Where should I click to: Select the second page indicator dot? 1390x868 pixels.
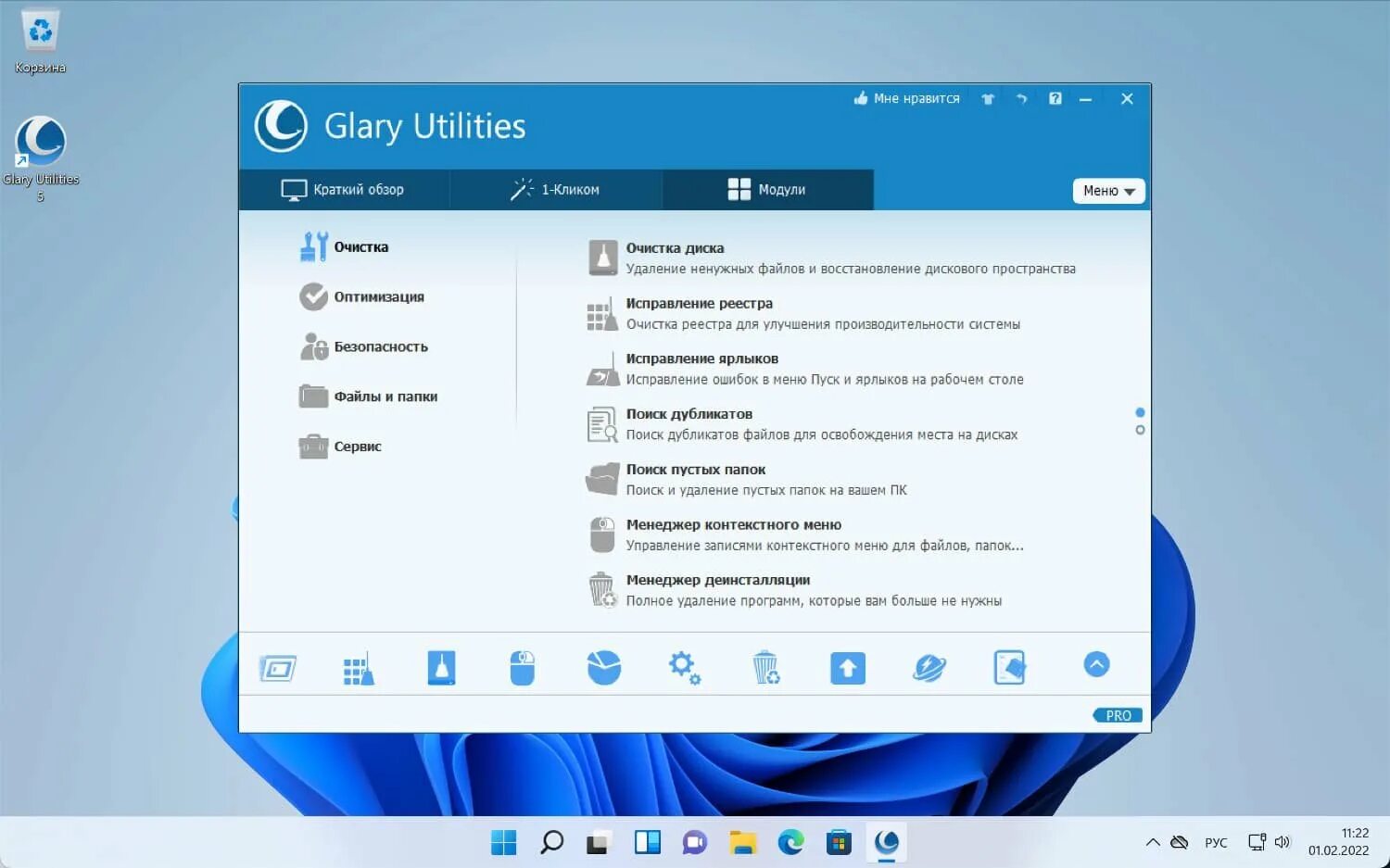click(1140, 430)
